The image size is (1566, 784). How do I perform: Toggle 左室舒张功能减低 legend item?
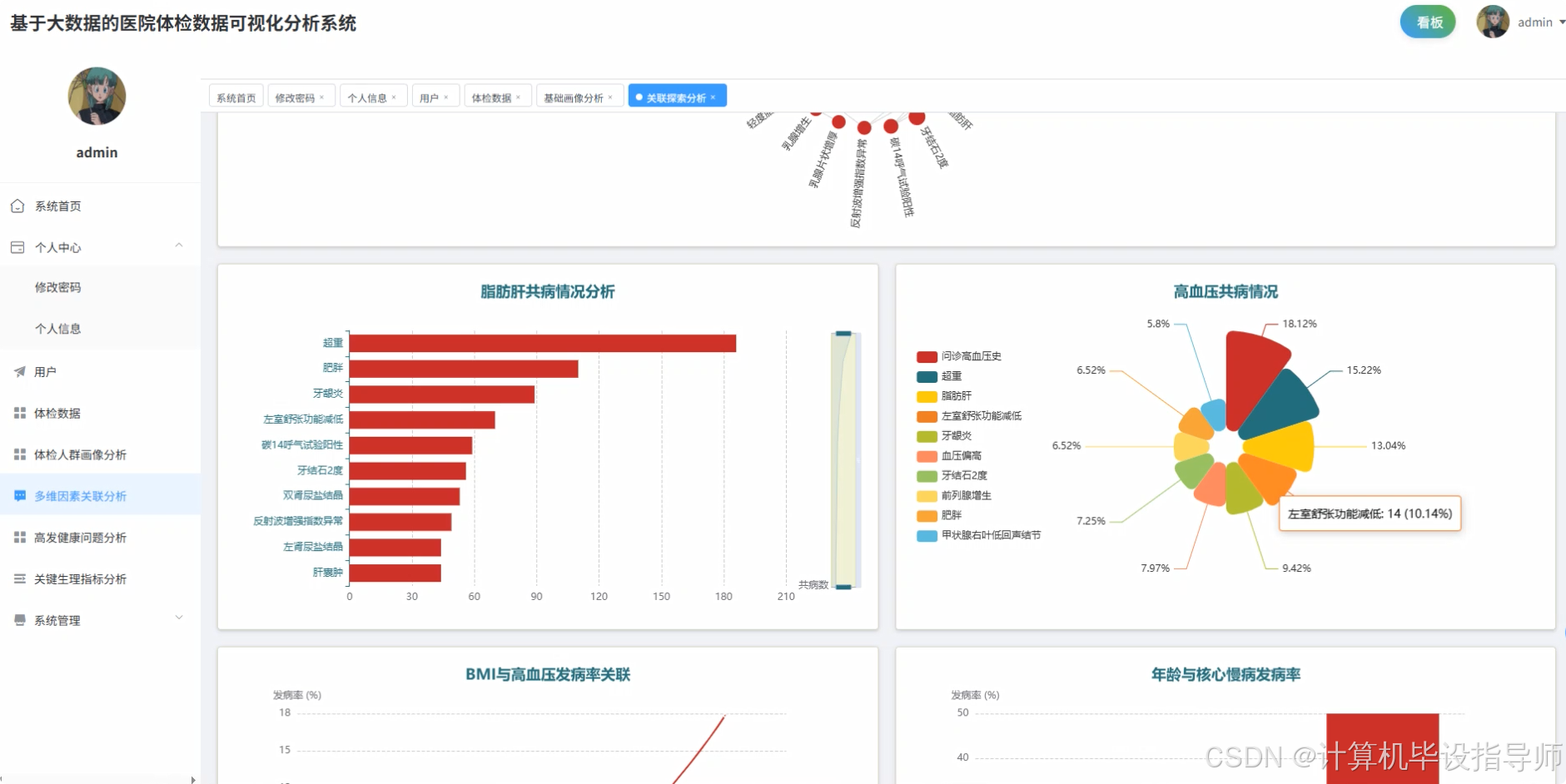point(969,416)
